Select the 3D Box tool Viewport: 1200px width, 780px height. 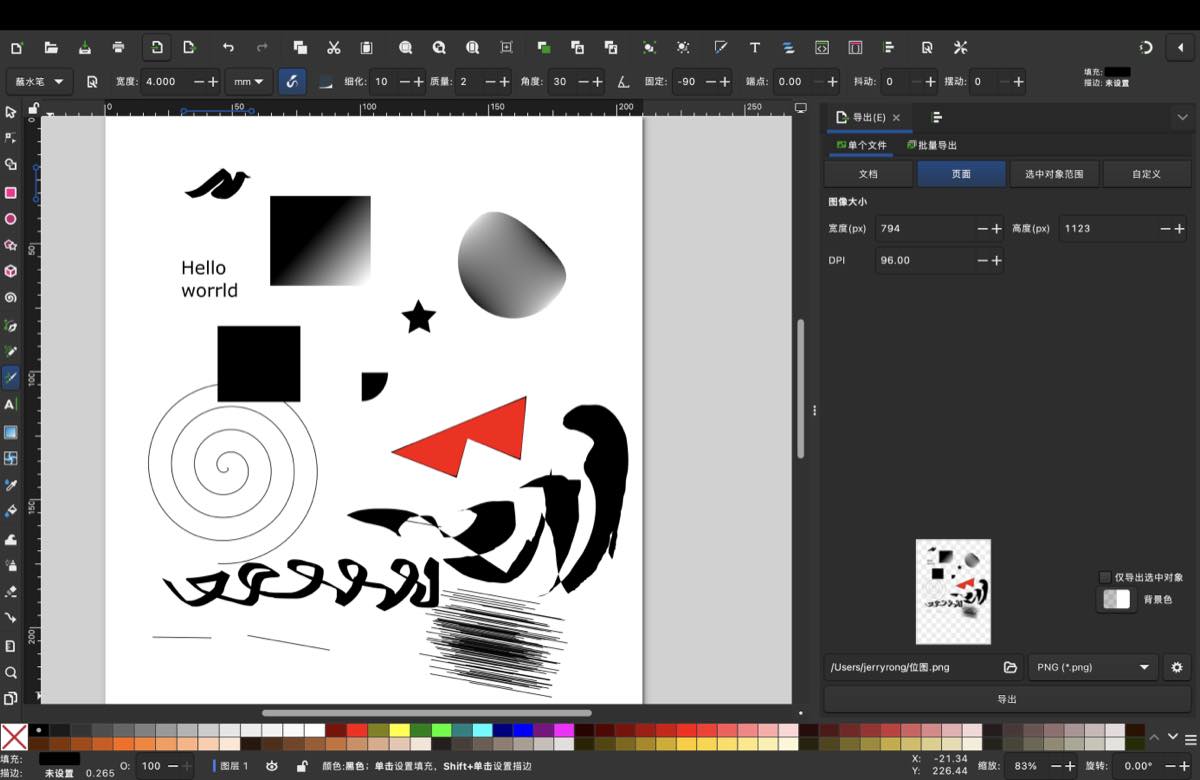[x=11, y=271]
